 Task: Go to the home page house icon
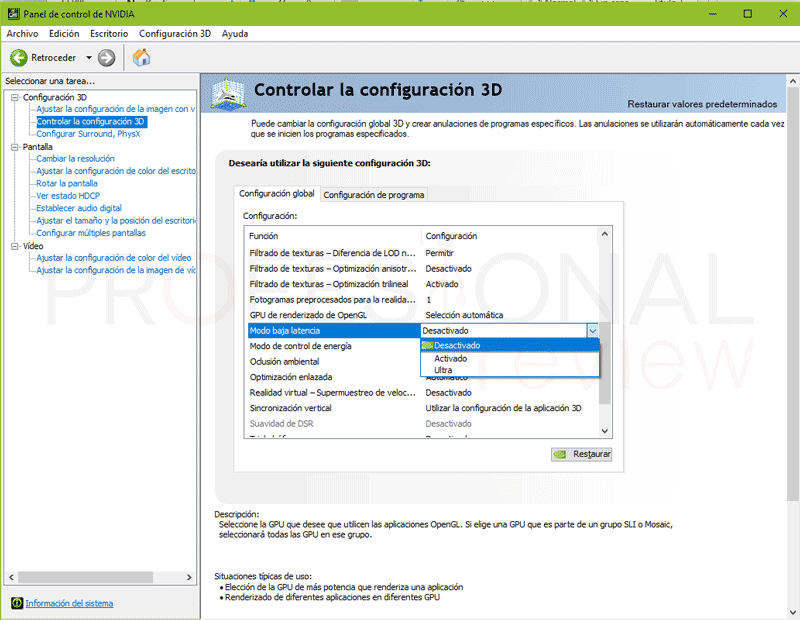coord(141,57)
